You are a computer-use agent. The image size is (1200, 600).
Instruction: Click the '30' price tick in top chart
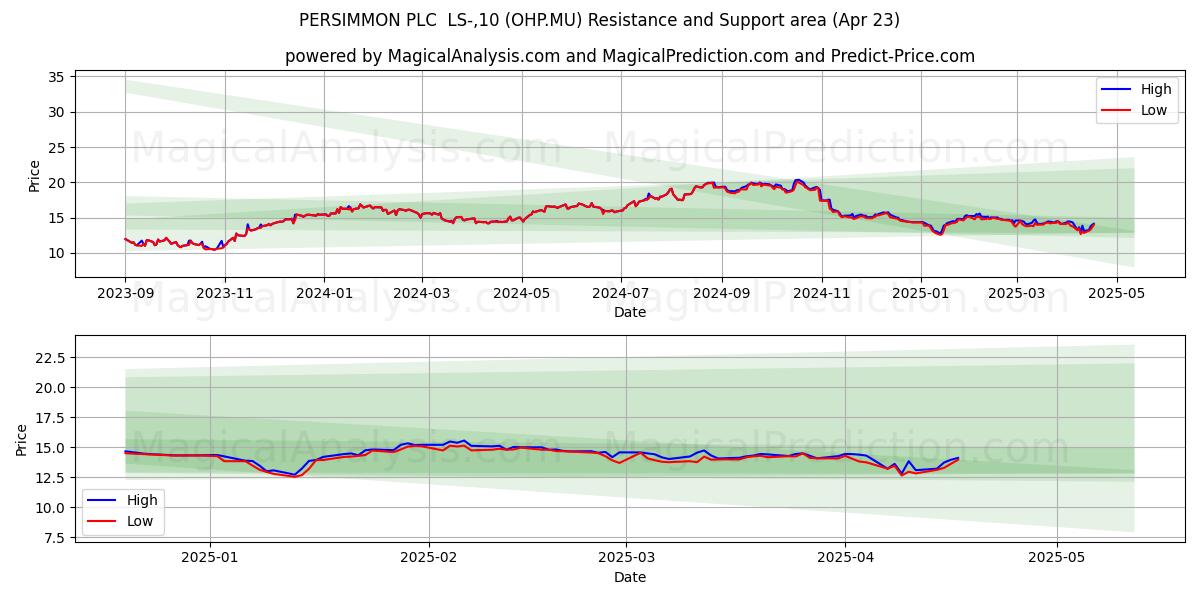point(56,112)
